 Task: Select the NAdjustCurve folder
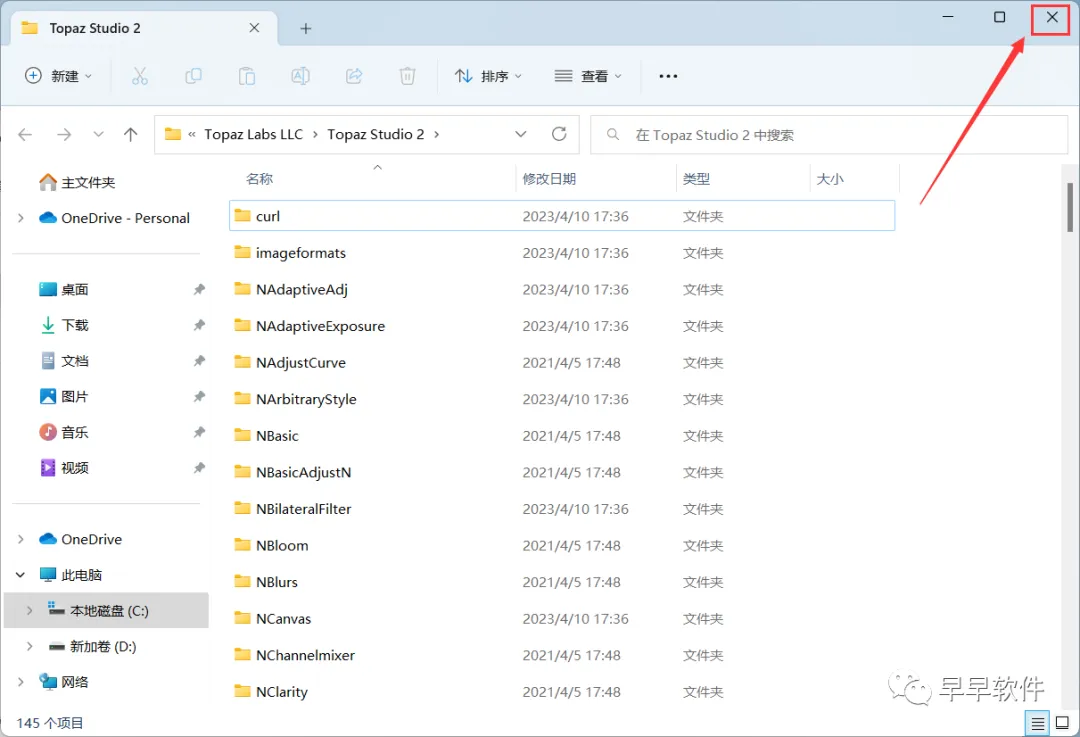[x=562, y=362]
